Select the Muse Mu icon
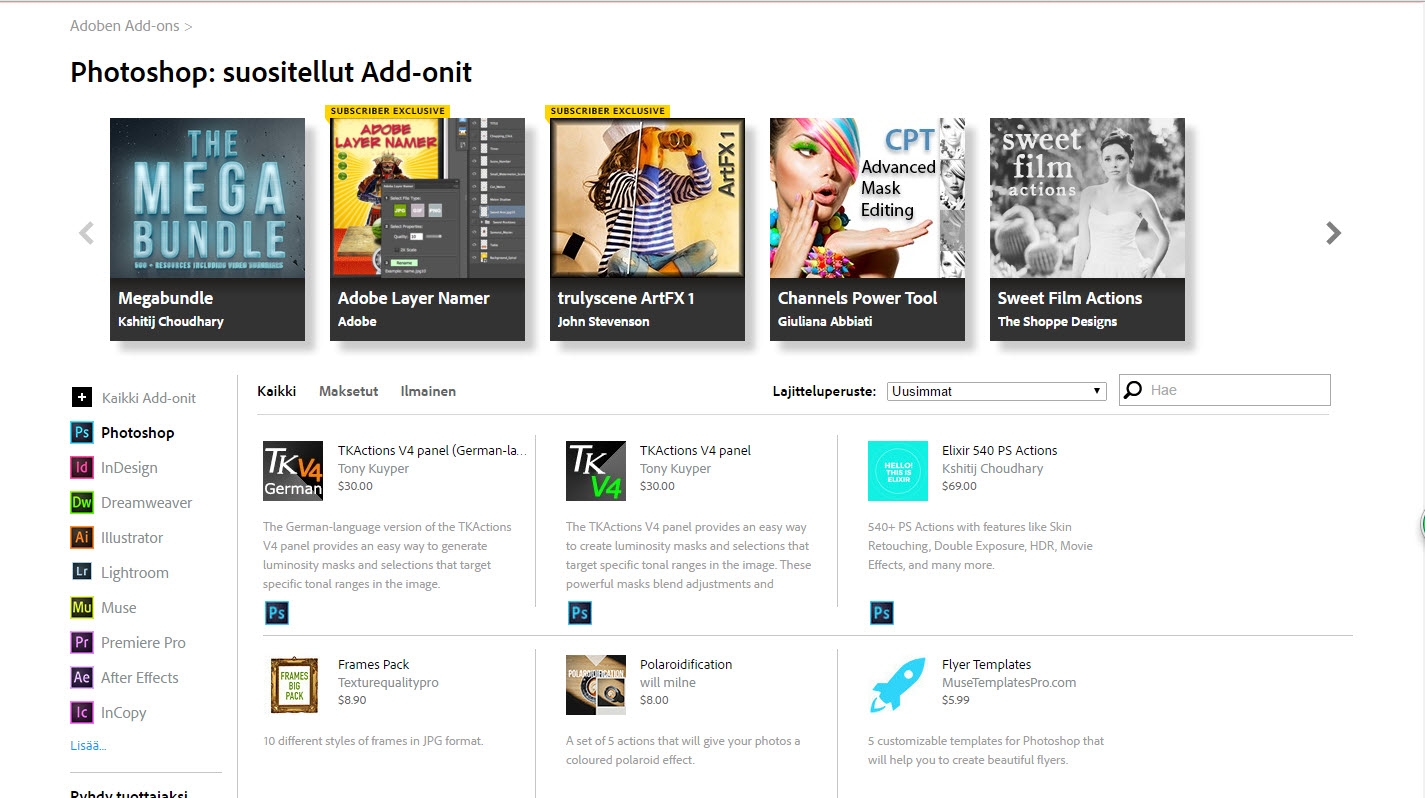Screen dimensions: 1425x798 [x=81, y=608]
